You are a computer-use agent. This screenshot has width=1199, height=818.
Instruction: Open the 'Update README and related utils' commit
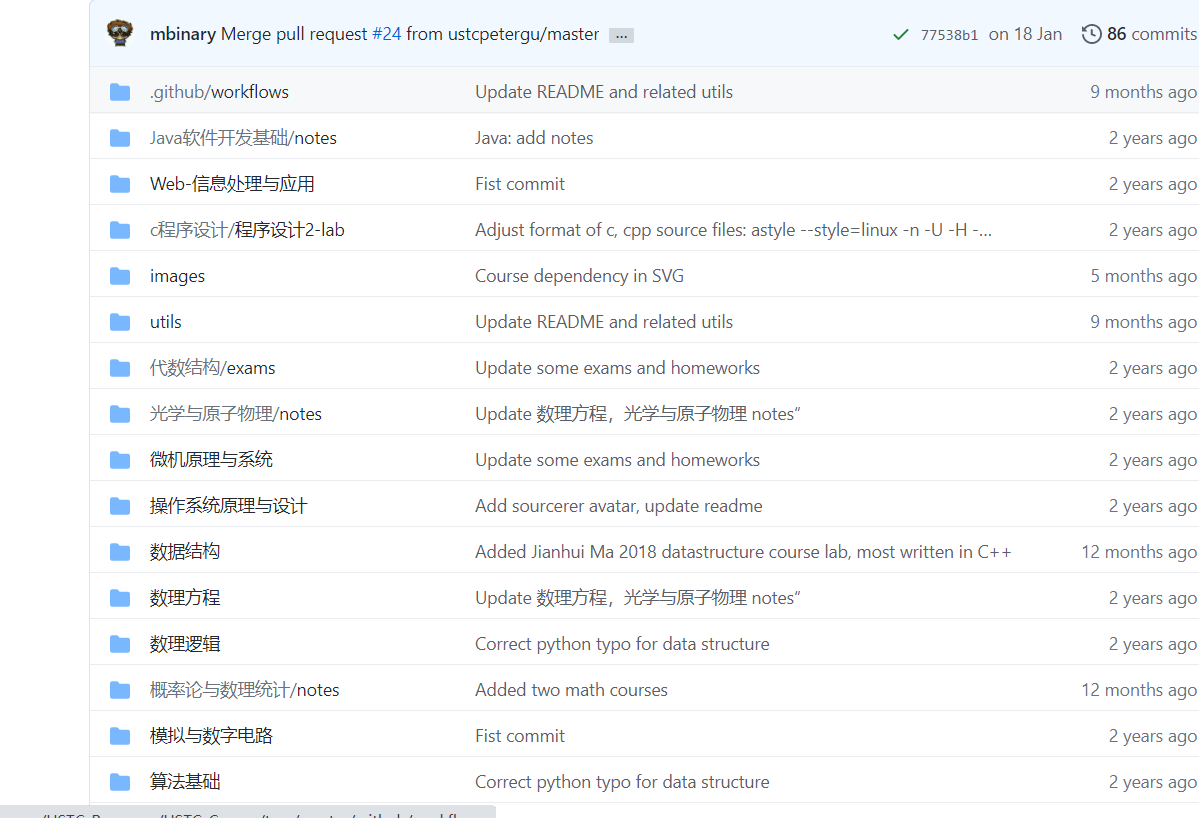[604, 91]
